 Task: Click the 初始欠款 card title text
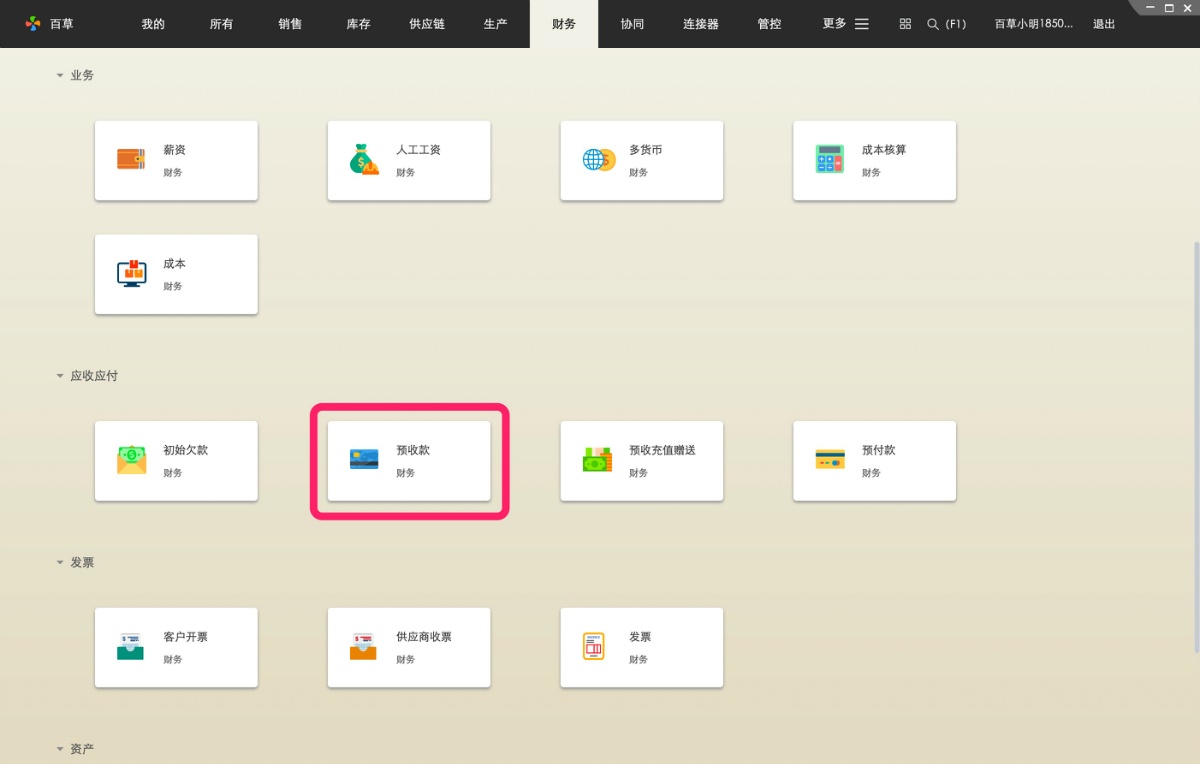[x=185, y=450]
